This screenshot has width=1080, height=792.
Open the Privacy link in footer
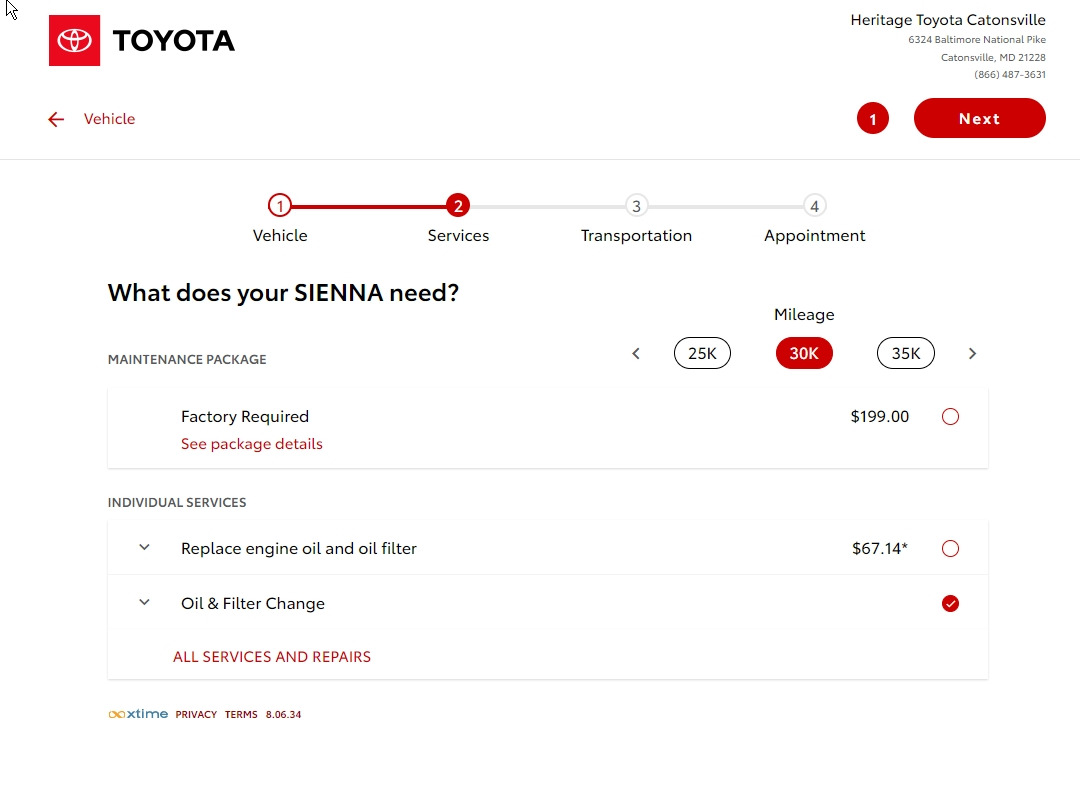pos(196,715)
